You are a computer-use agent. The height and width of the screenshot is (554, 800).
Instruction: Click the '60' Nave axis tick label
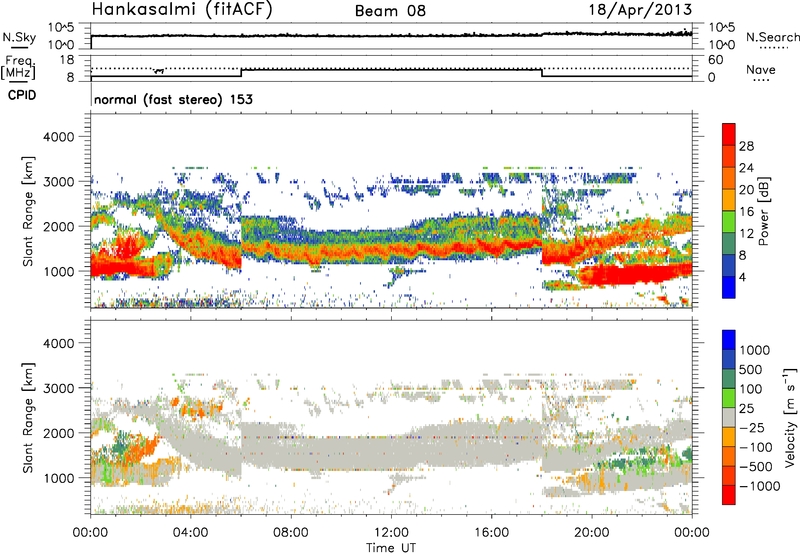click(x=715, y=60)
